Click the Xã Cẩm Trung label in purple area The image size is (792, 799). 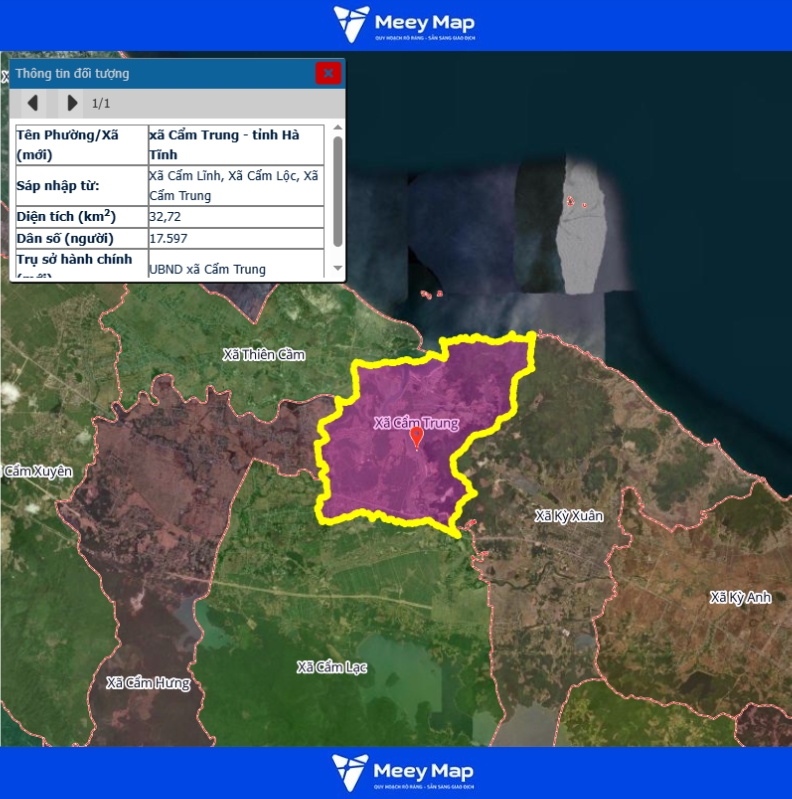click(416, 423)
